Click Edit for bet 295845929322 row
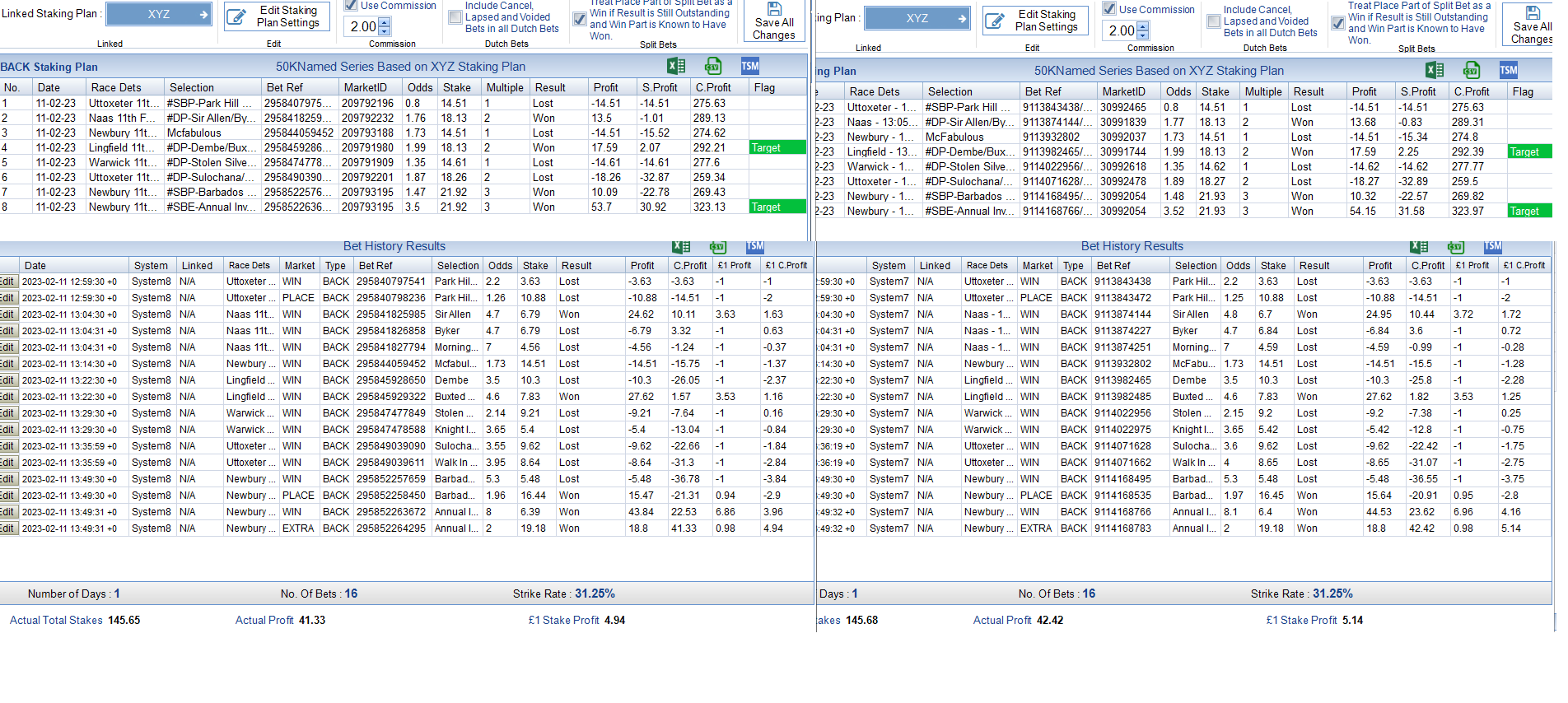This screenshot has width=1568, height=703. tap(8, 397)
